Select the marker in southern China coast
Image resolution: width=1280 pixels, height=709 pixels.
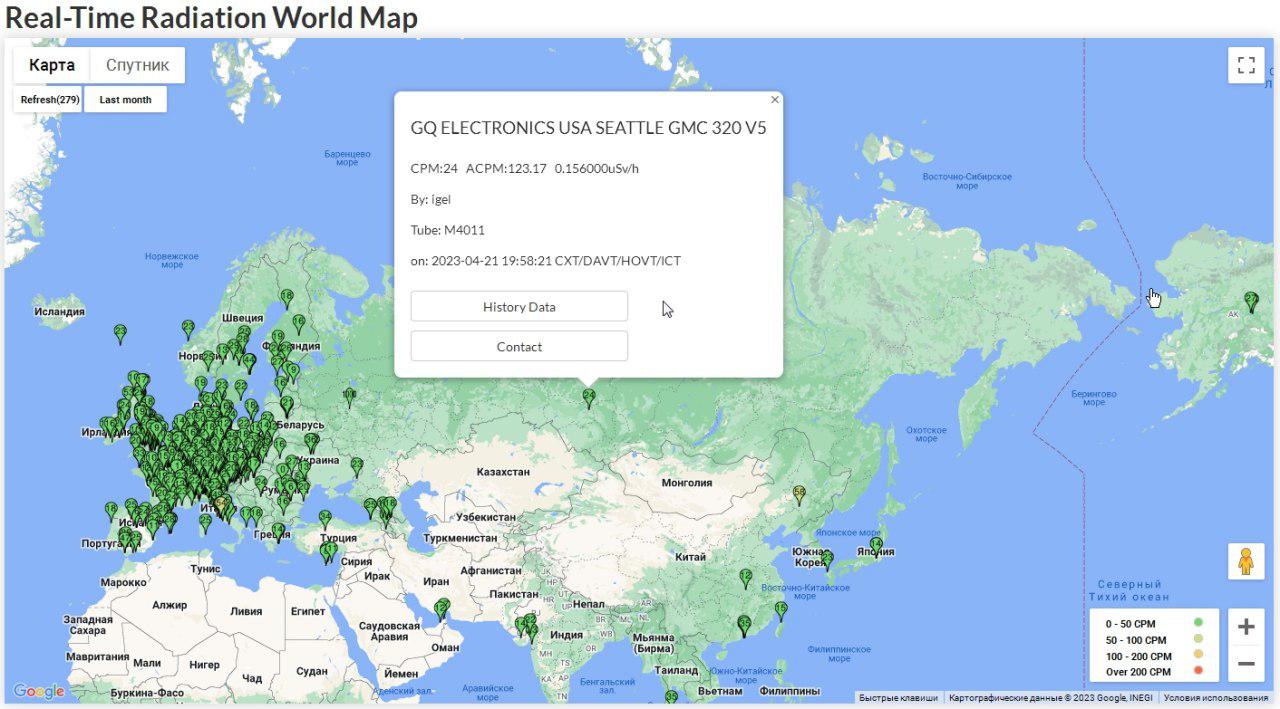[x=744, y=626]
